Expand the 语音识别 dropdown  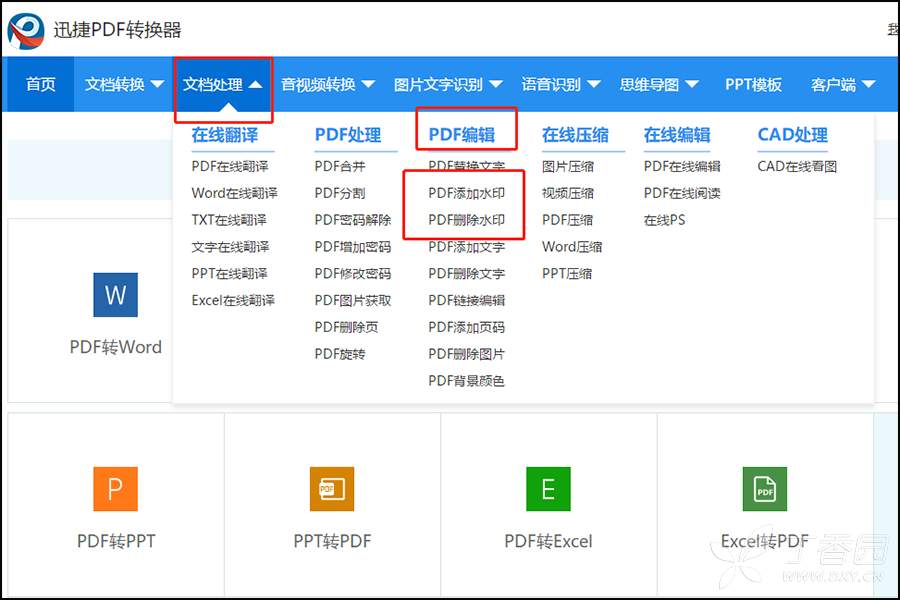click(x=561, y=84)
